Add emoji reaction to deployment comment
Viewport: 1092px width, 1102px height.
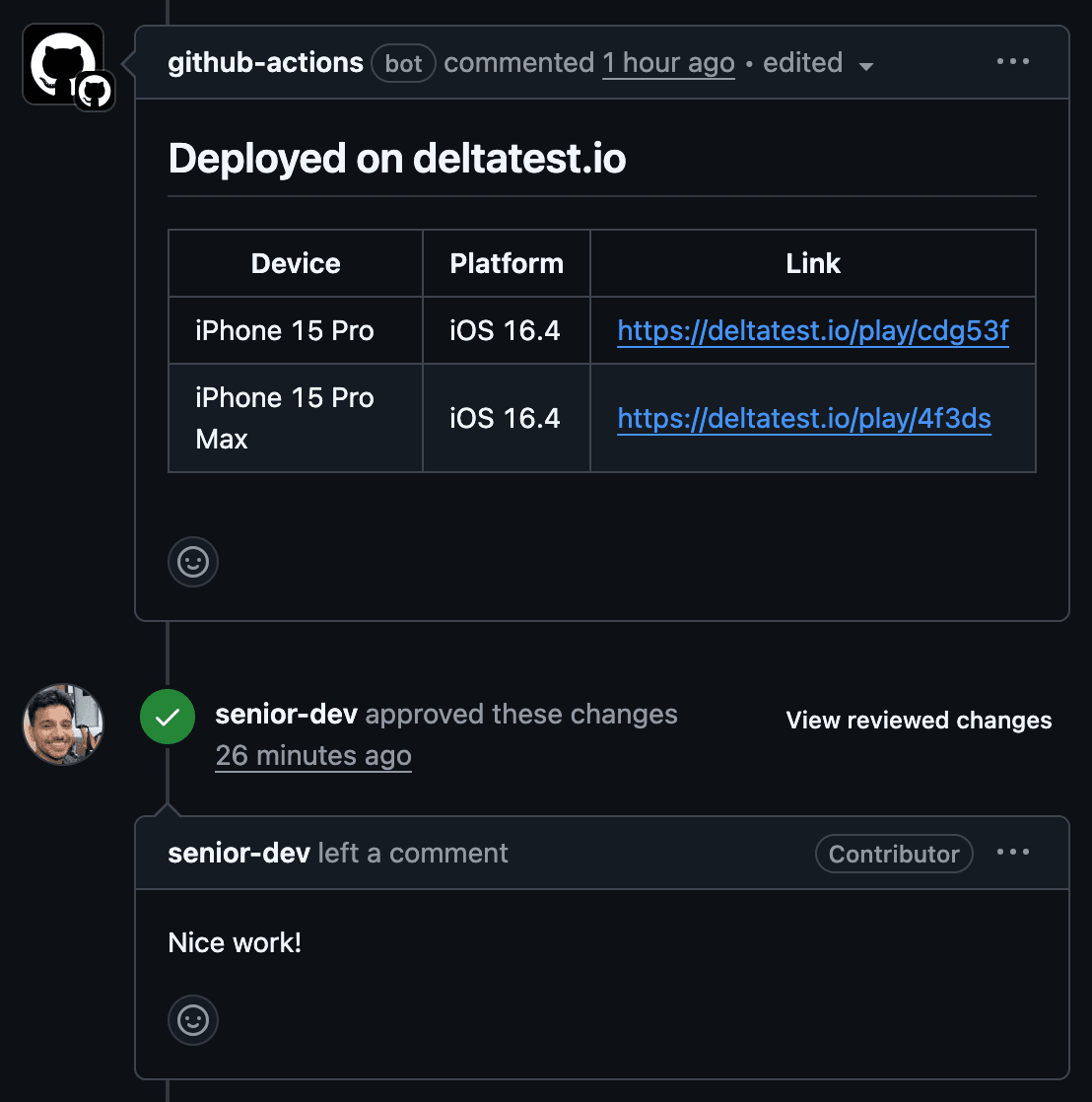point(193,562)
